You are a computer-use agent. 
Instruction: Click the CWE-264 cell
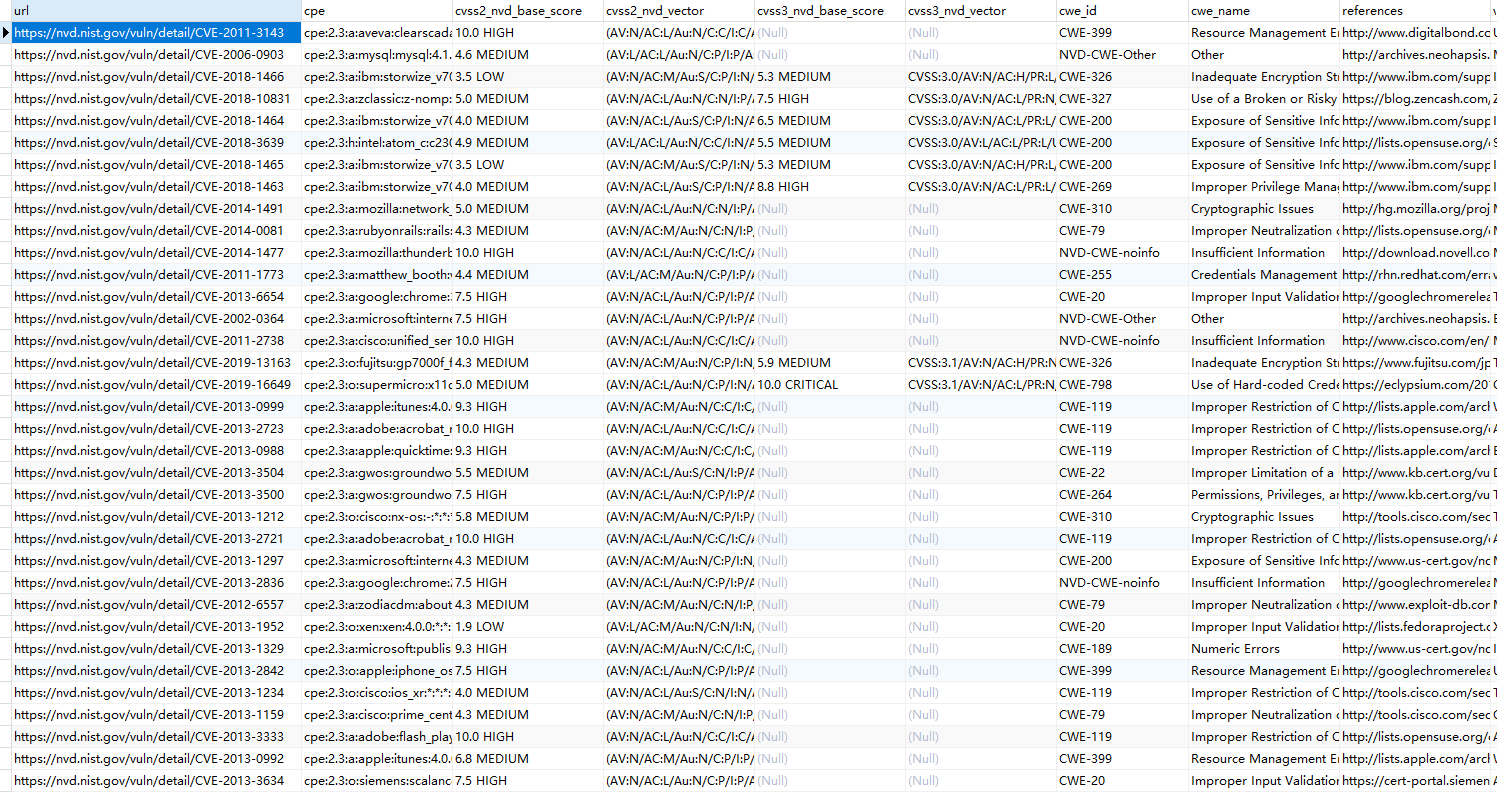pyautogui.click(x=1122, y=495)
